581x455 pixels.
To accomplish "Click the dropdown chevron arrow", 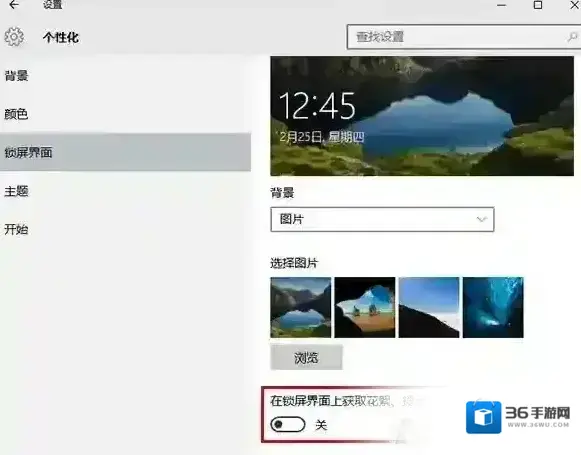I will 481,219.
